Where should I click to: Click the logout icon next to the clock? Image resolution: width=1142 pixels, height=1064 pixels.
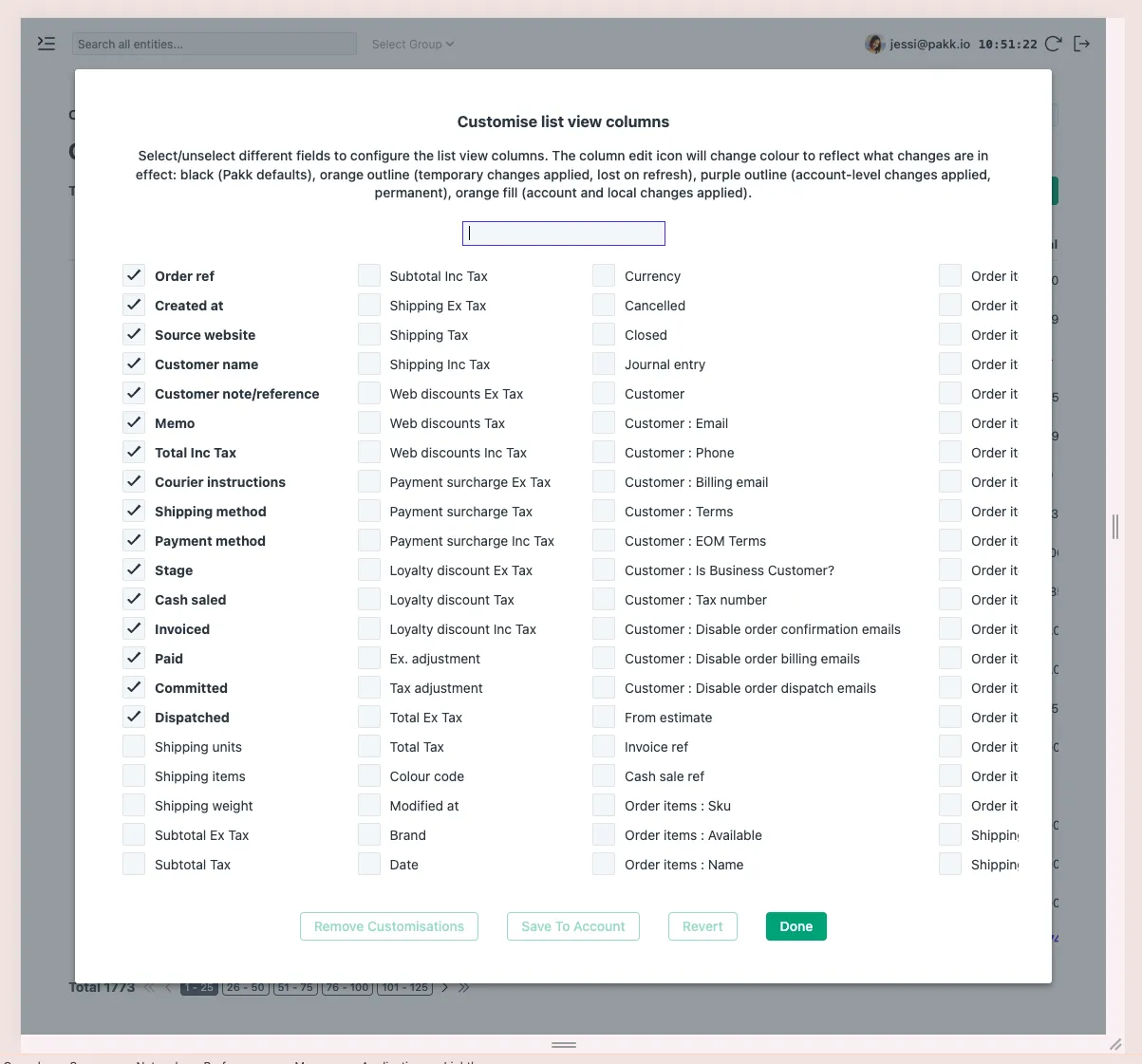click(1082, 44)
